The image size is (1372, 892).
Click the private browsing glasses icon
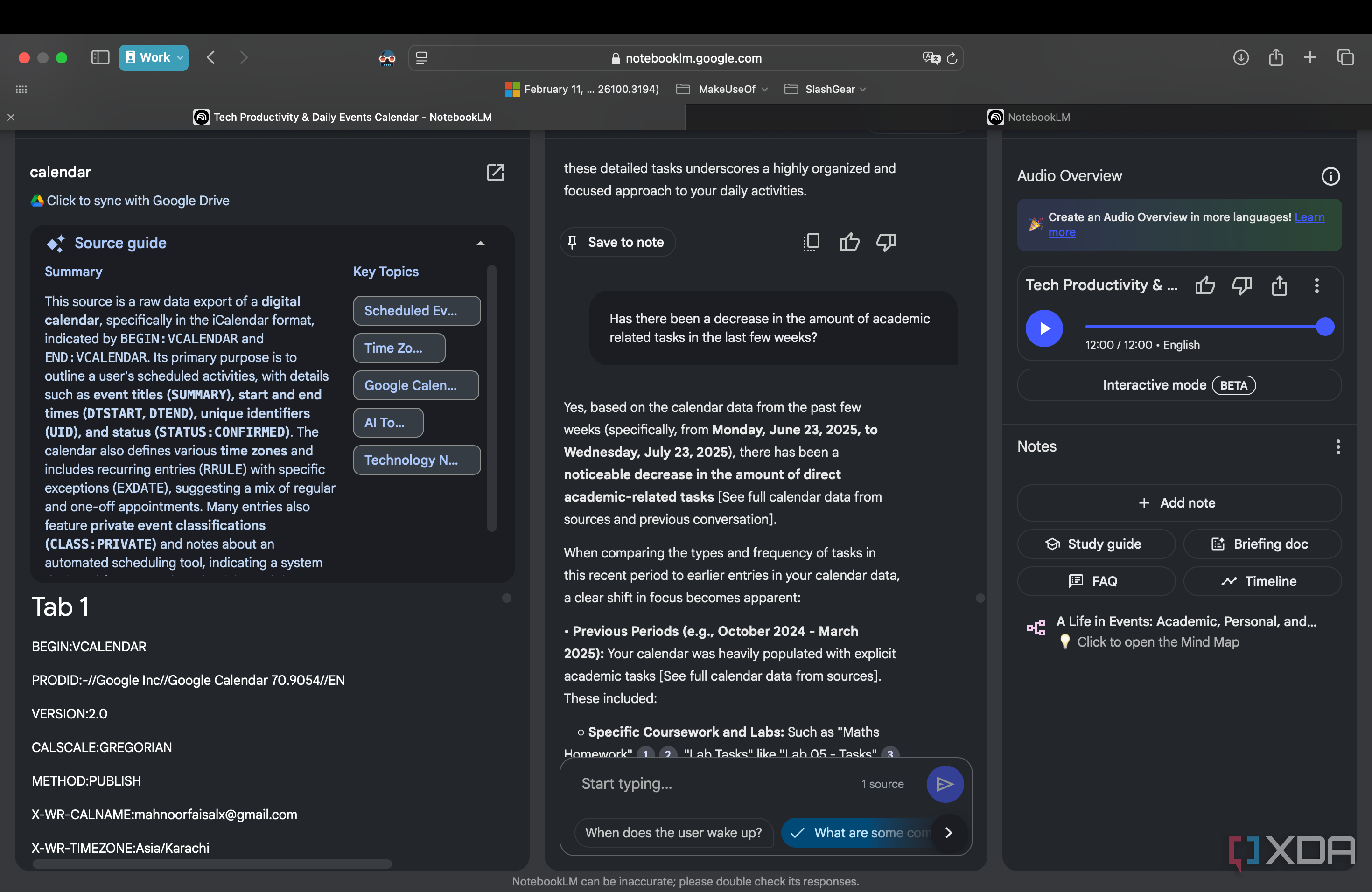(x=387, y=58)
